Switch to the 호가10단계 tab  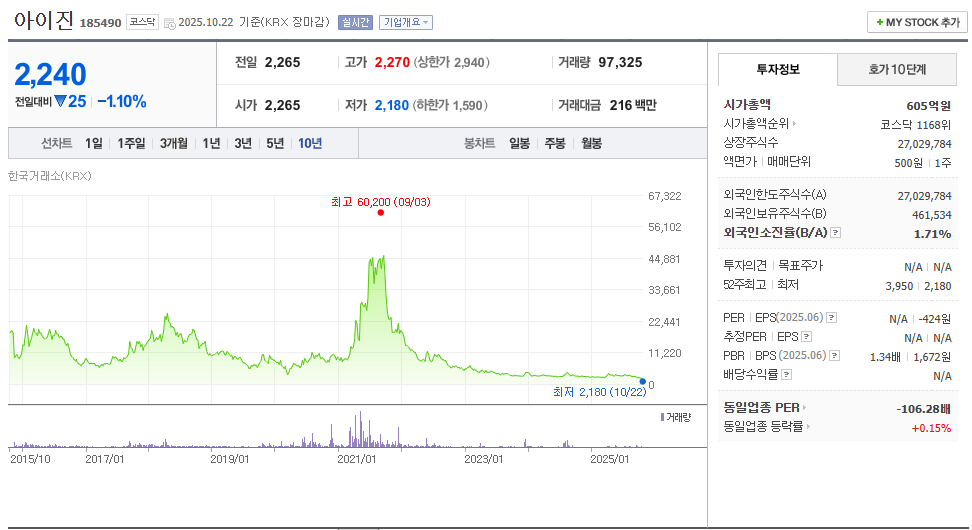[x=897, y=69]
